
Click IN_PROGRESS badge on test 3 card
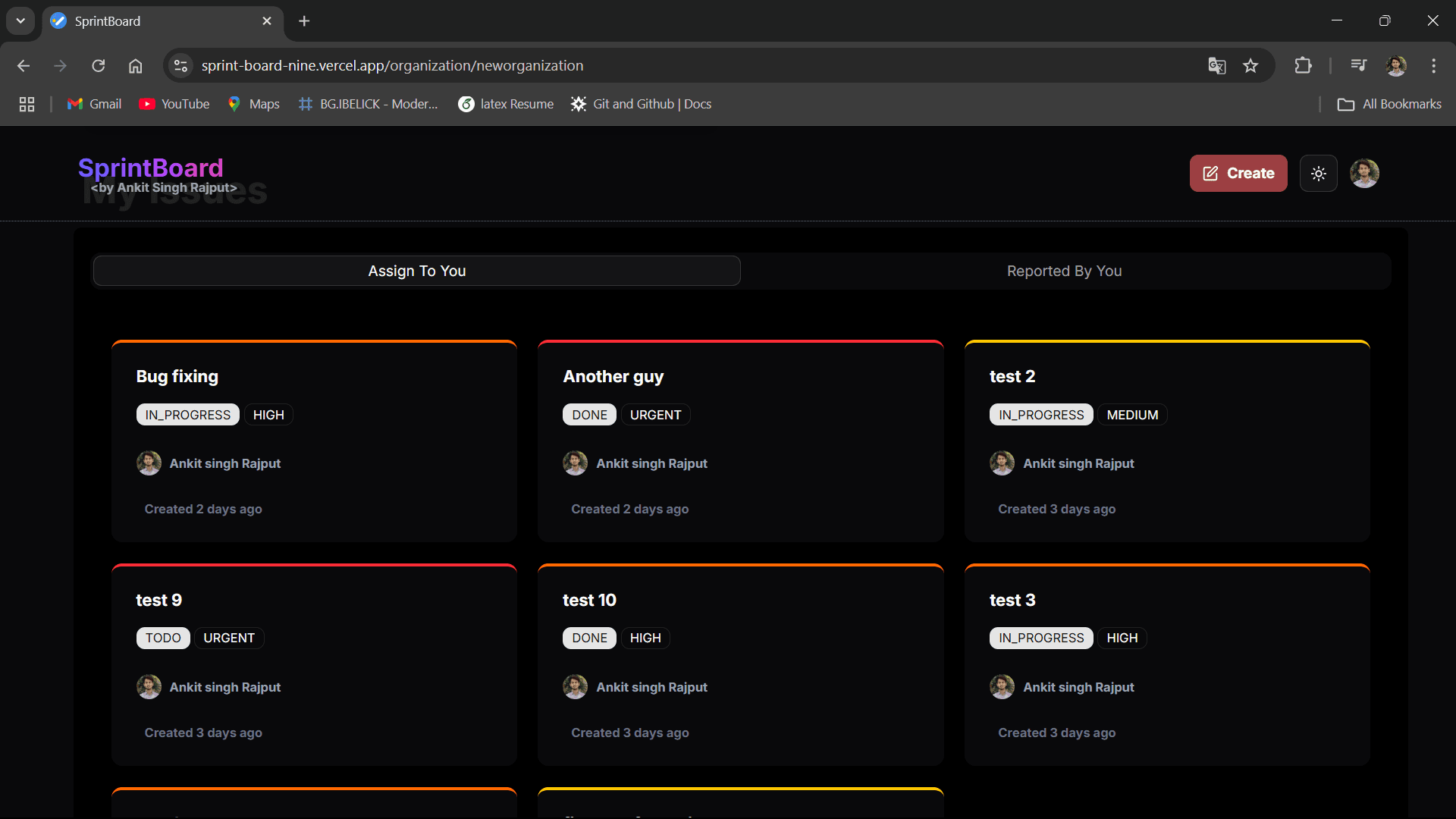pos(1041,638)
